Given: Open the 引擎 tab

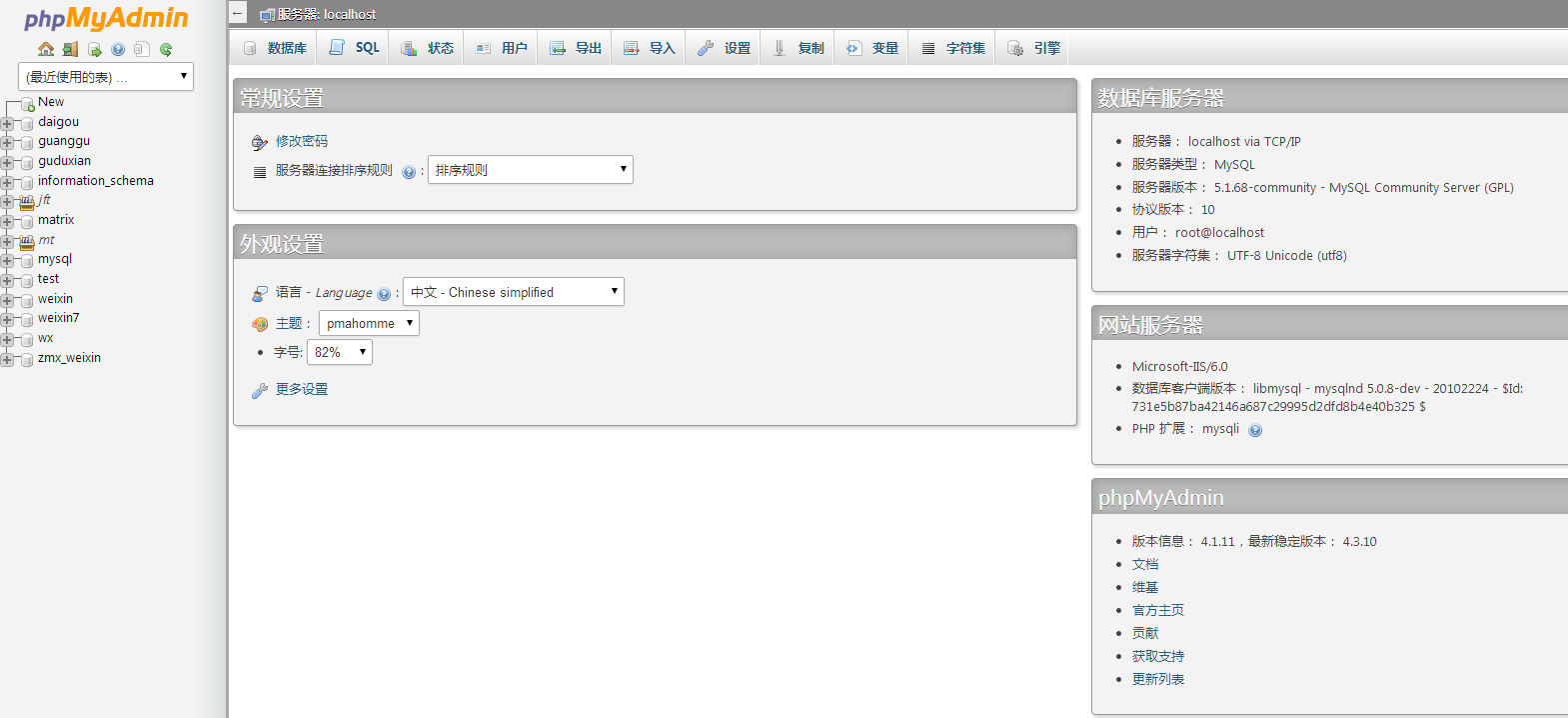Looking at the screenshot, I should click(1032, 48).
